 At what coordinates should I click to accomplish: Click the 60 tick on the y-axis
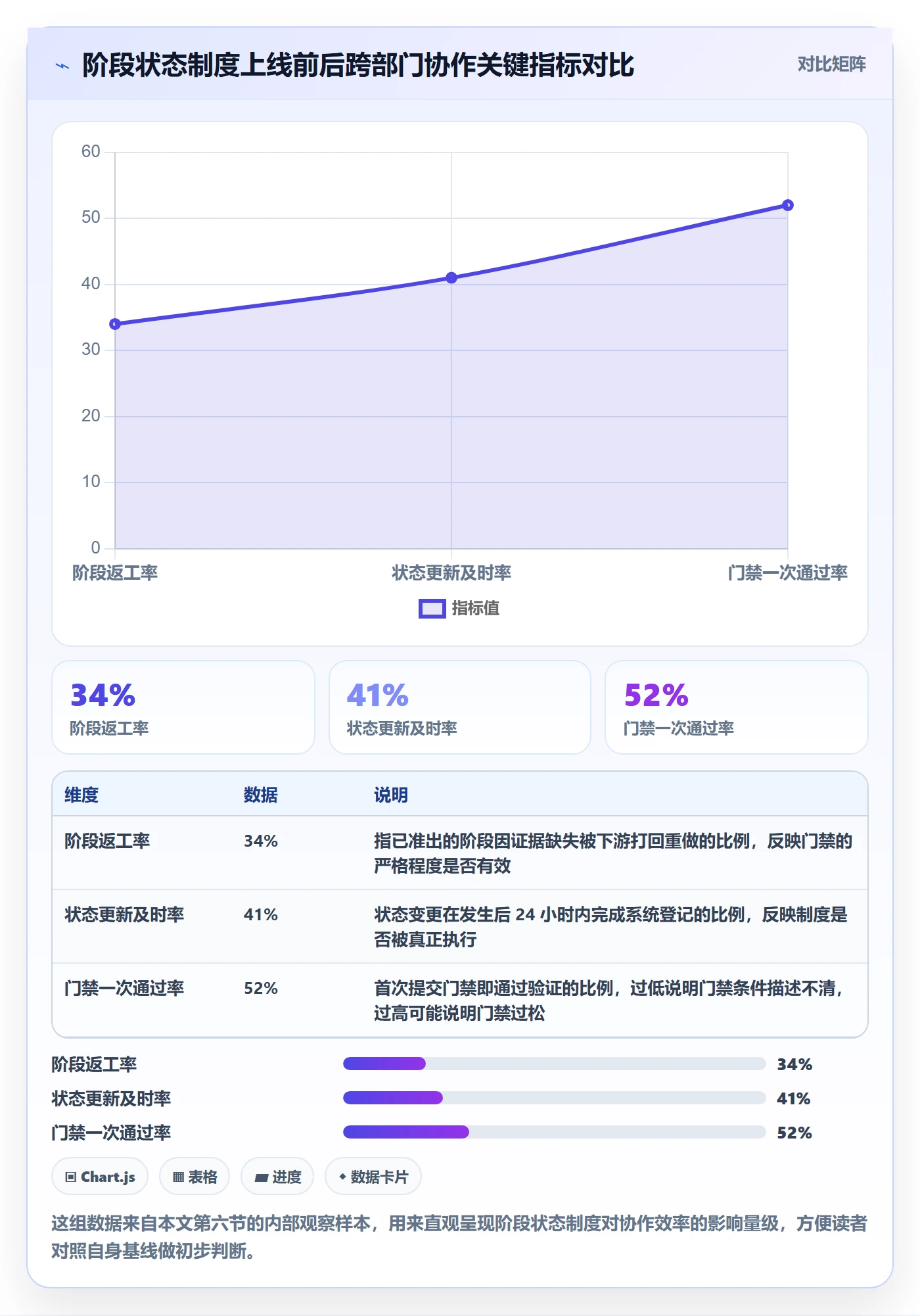click(x=91, y=152)
